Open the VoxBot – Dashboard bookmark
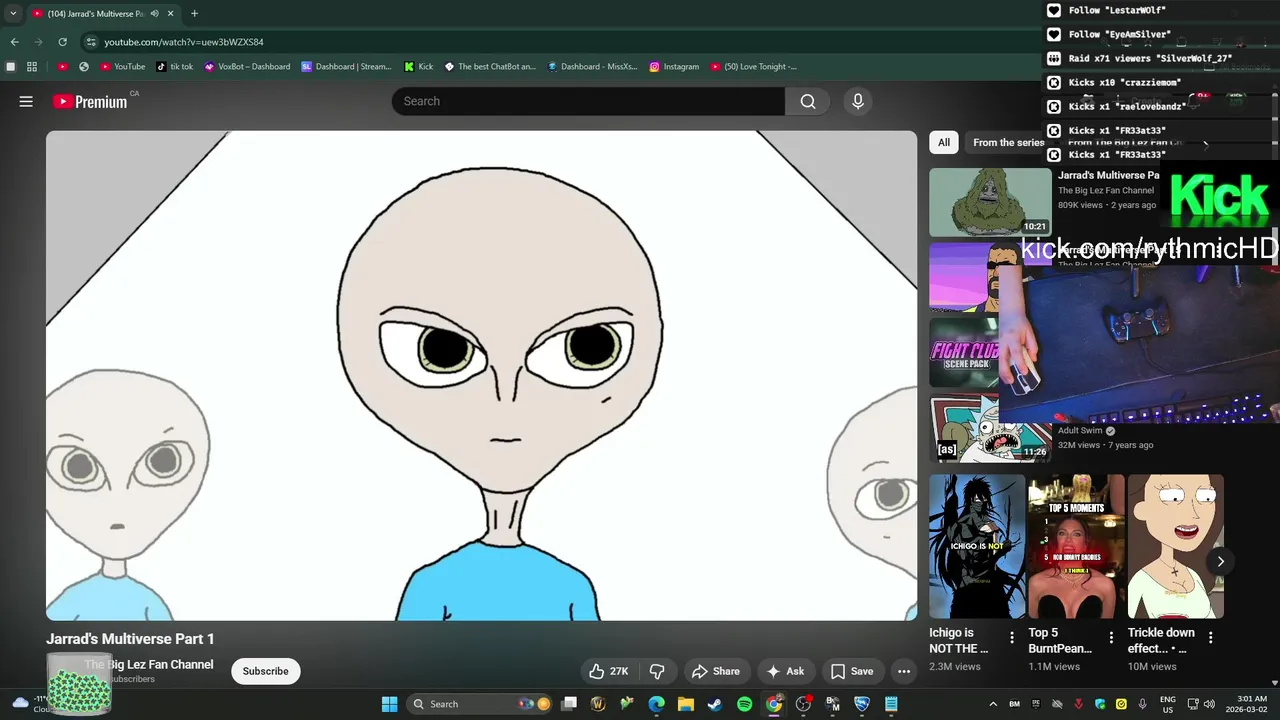 pyautogui.click(x=247, y=67)
